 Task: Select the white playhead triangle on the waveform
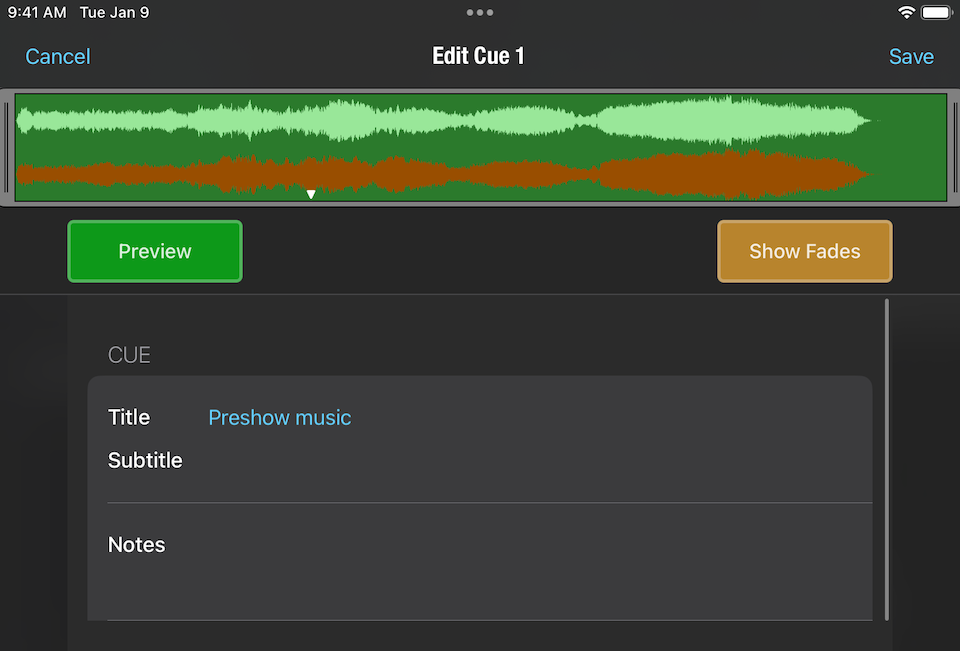coord(311,194)
